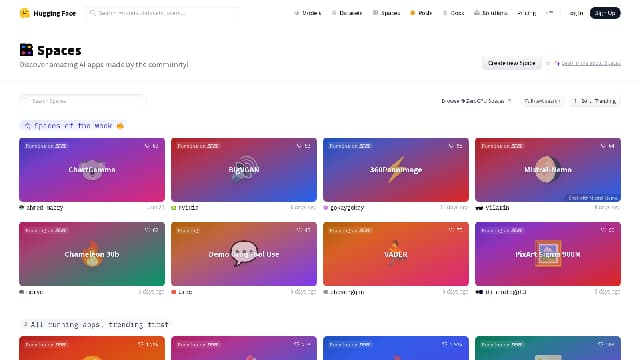Click the orange Posts icon in the navigation bar
Viewport: 640px width, 360px height.
point(413,13)
